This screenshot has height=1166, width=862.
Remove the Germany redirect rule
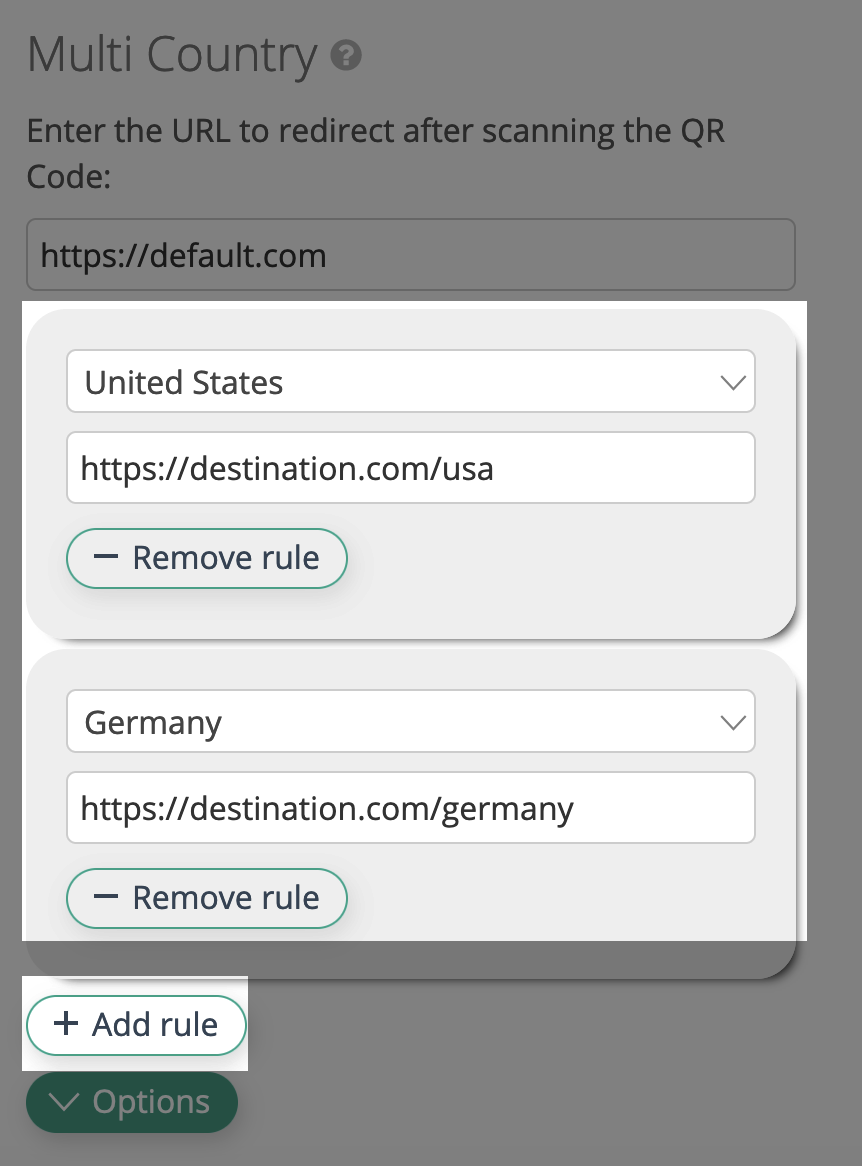pyautogui.click(x=206, y=898)
